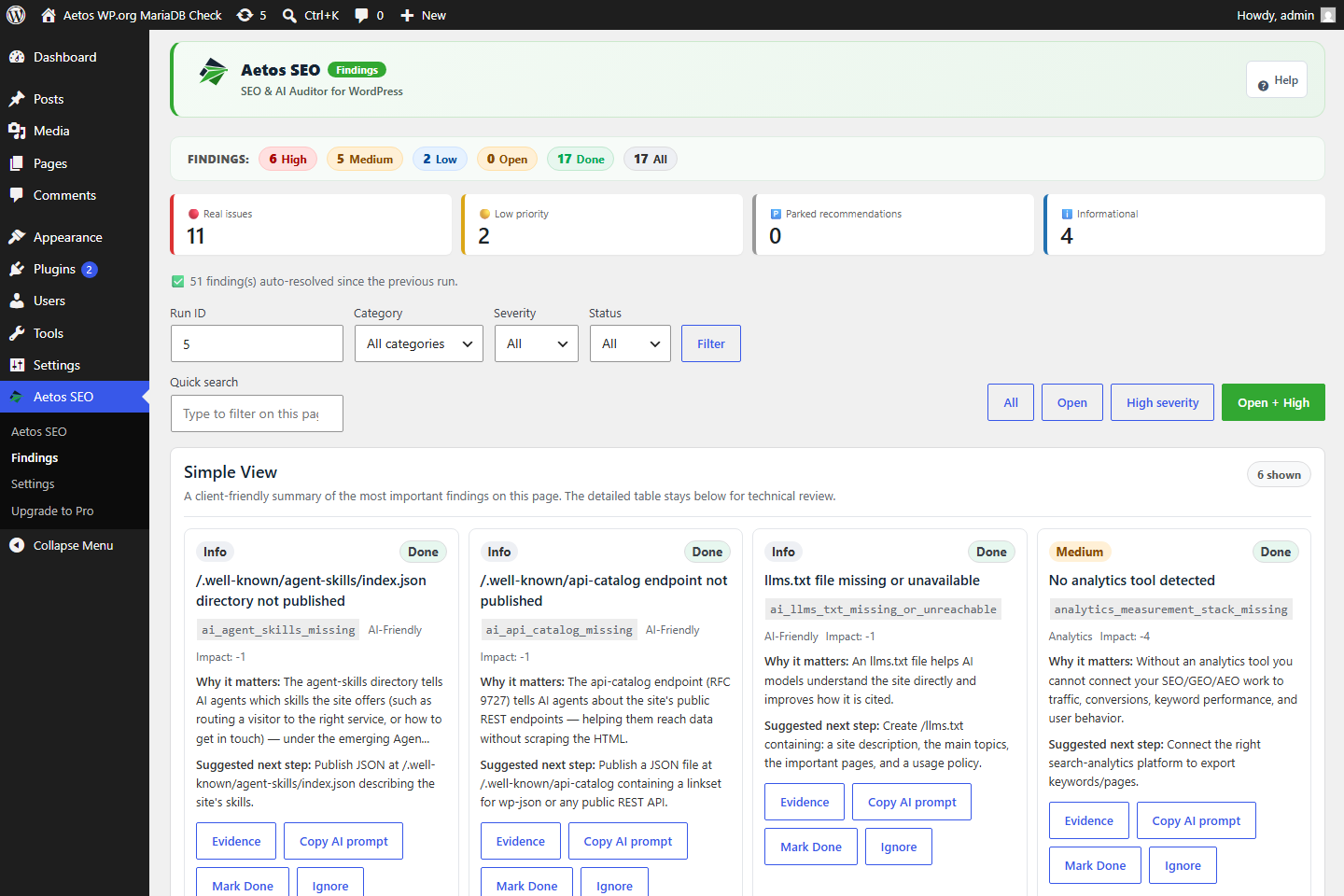Screen dimensions: 1344x896
Task: Ignore the llms.txt missing finding
Action: click(899, 847)
